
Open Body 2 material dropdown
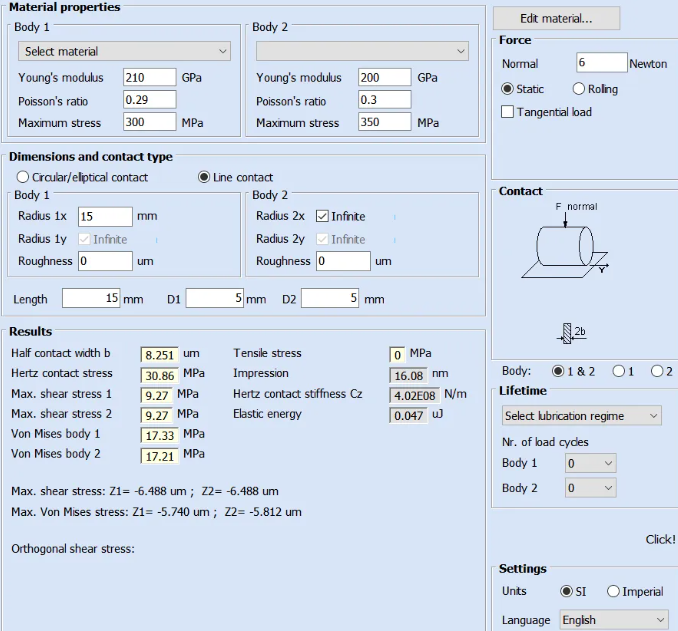(x=362, y=51)
